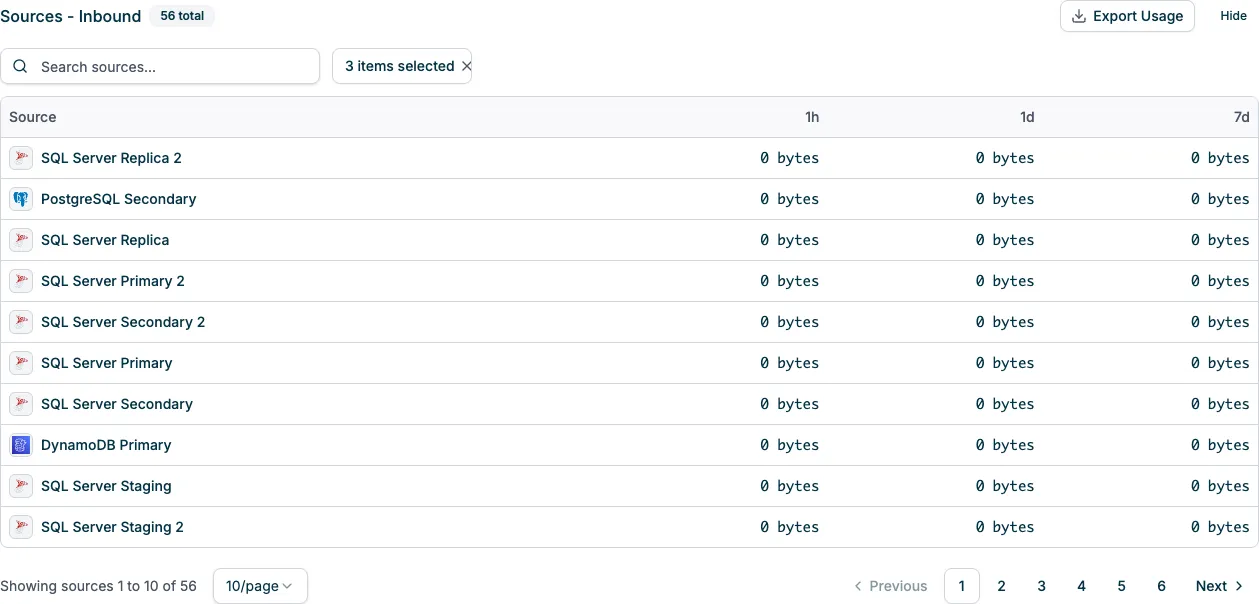Click the 56 total count badge
Viewport: 1259px width, 604px height.
(182, 16)
